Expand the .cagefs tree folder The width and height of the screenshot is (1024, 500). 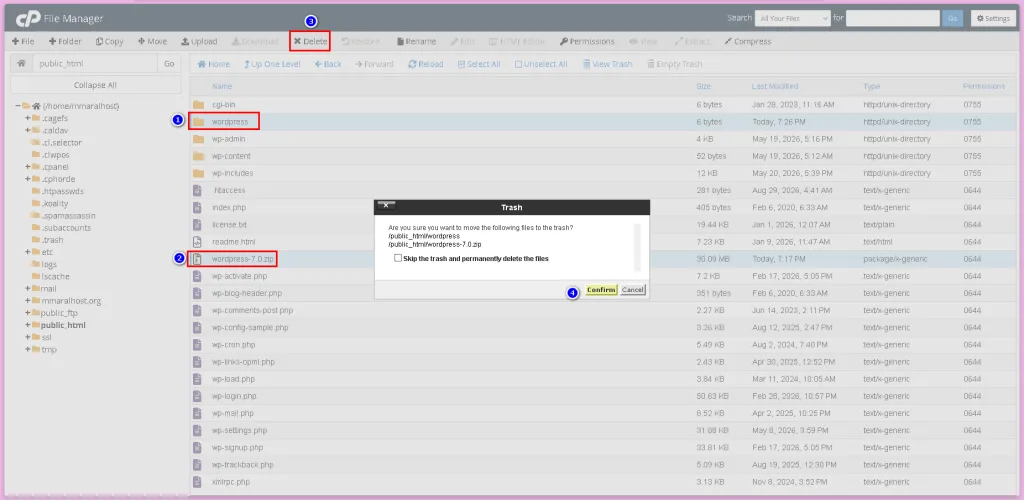point(27,118)
